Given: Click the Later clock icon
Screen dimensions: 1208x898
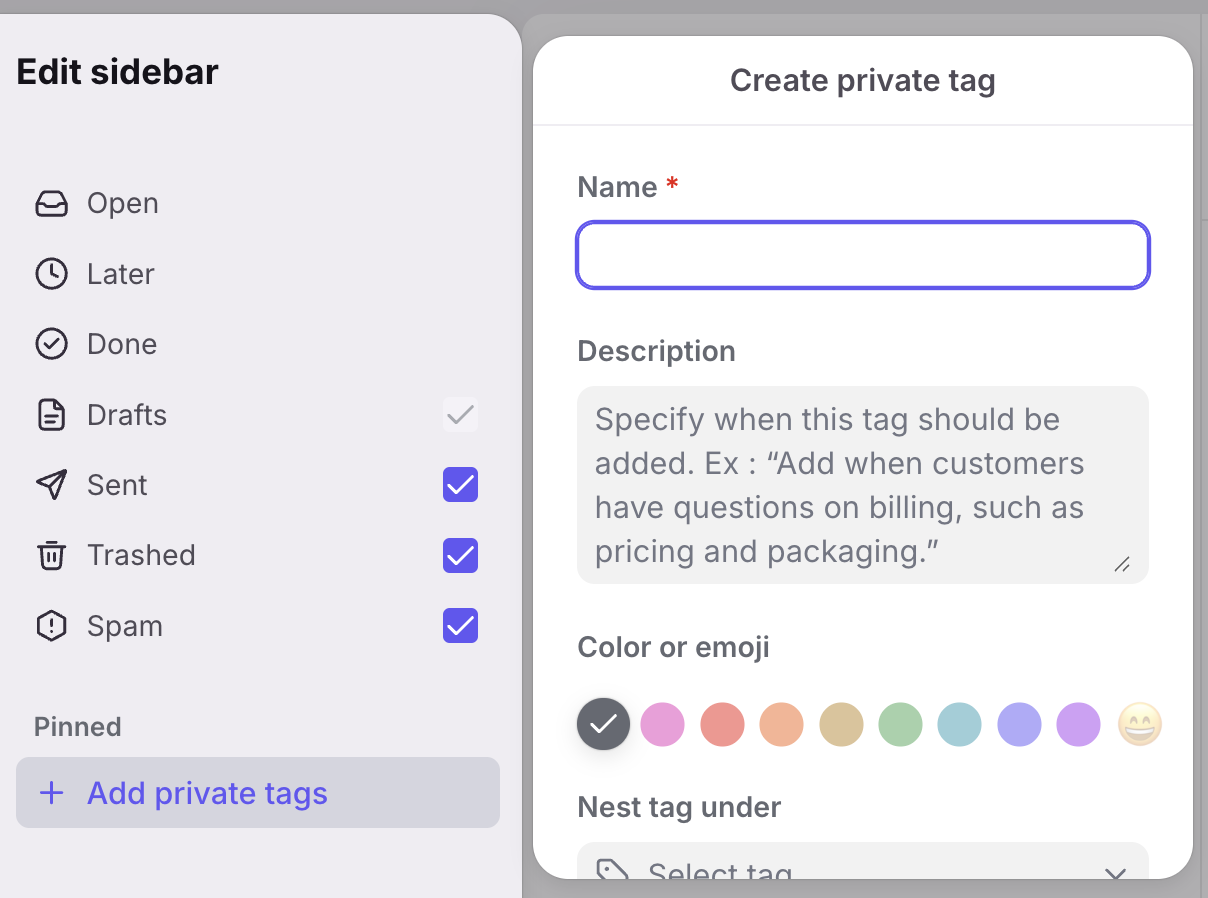Looking at the screenshot, I should tap(51, 274).
